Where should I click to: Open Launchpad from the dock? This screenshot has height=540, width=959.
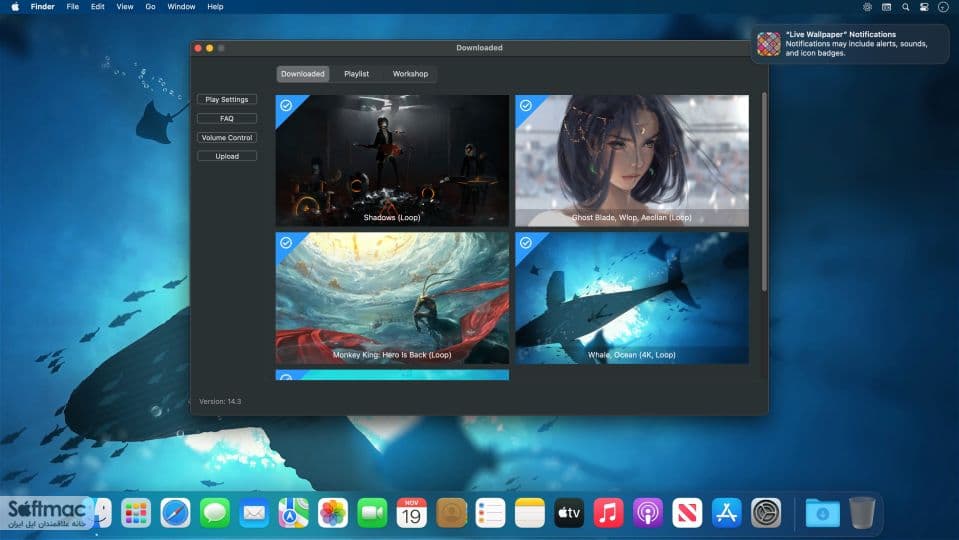coord(136,512)
